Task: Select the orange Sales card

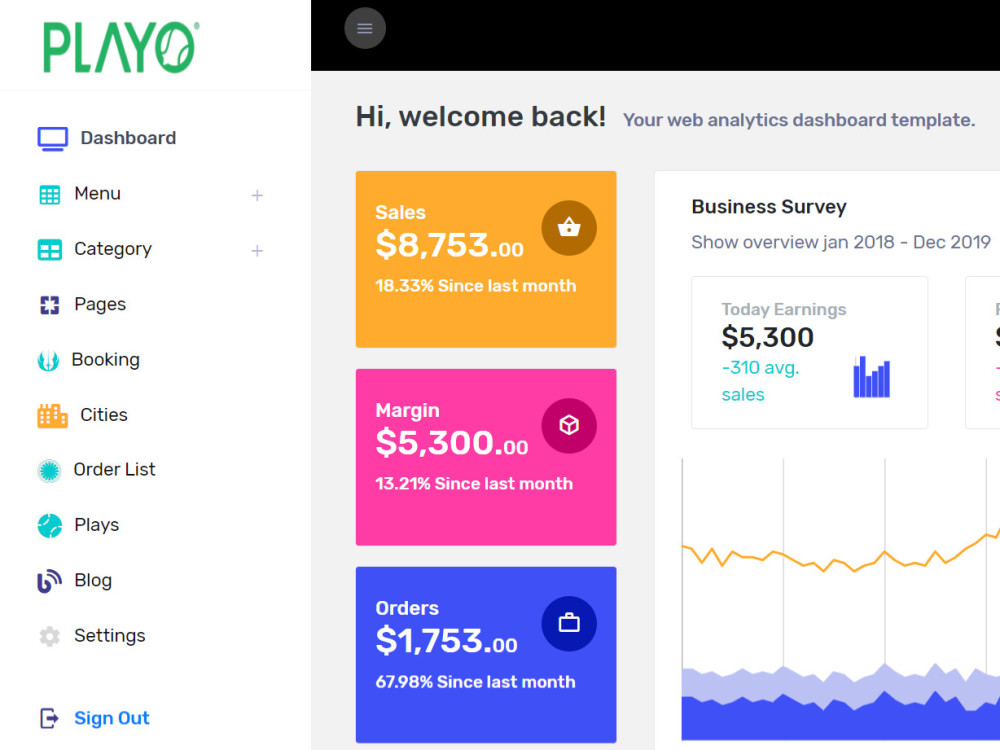Action: (486, 259)
